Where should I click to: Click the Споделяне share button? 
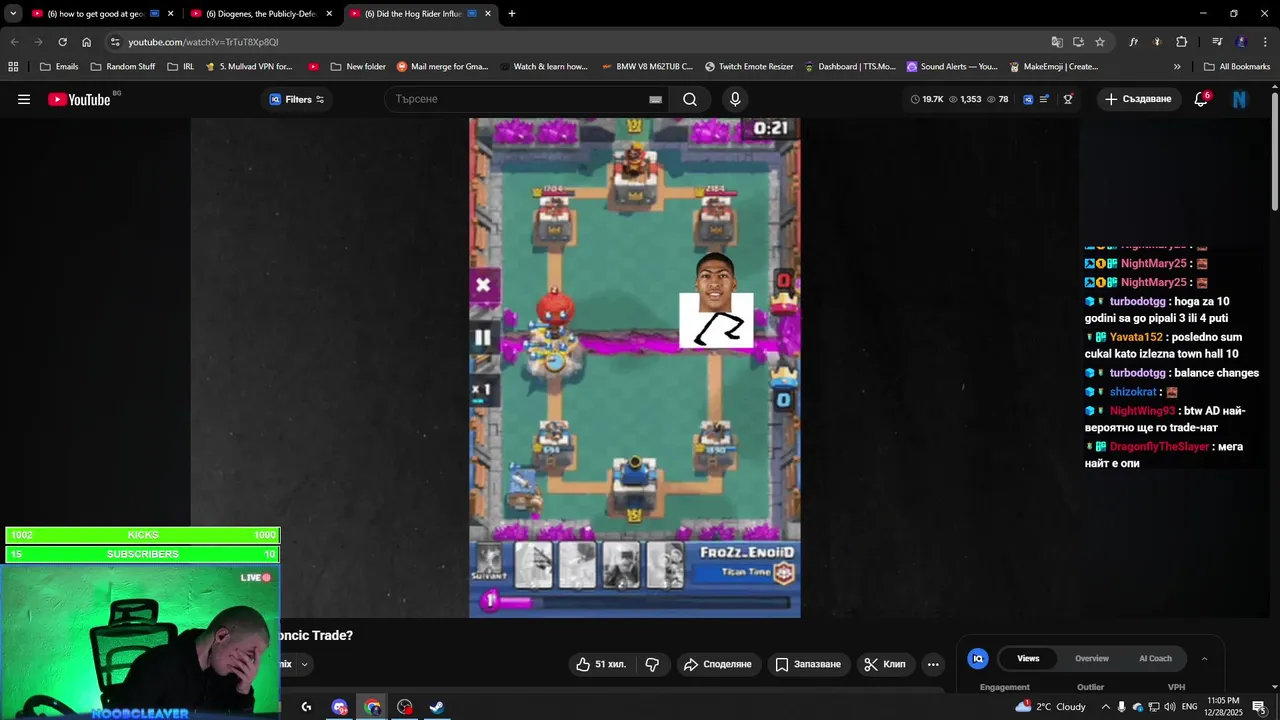point(717,664)
